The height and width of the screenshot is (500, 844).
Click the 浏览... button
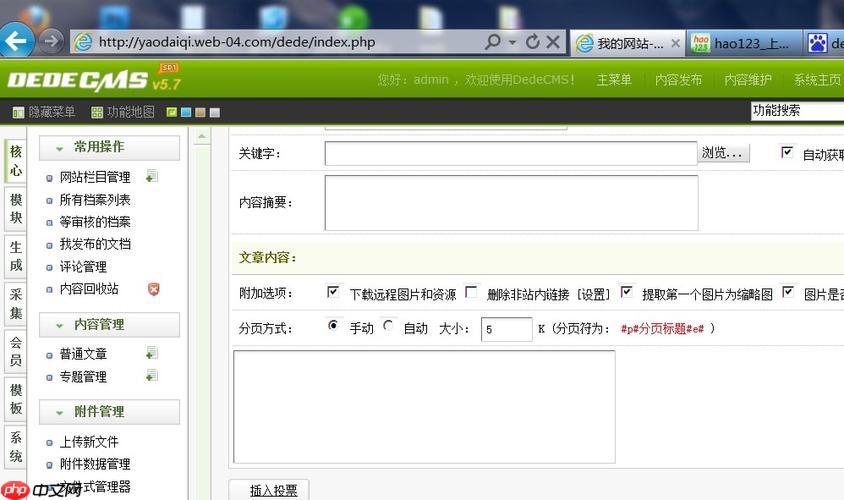pyautogui.click(x=723, y=153)
